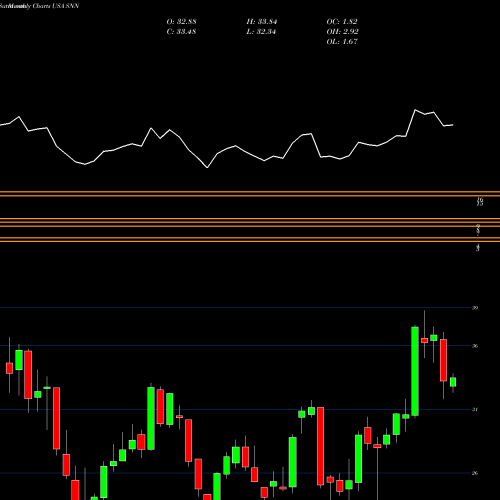
Task: Click the 36 price axis label
Action: (475, 346)
